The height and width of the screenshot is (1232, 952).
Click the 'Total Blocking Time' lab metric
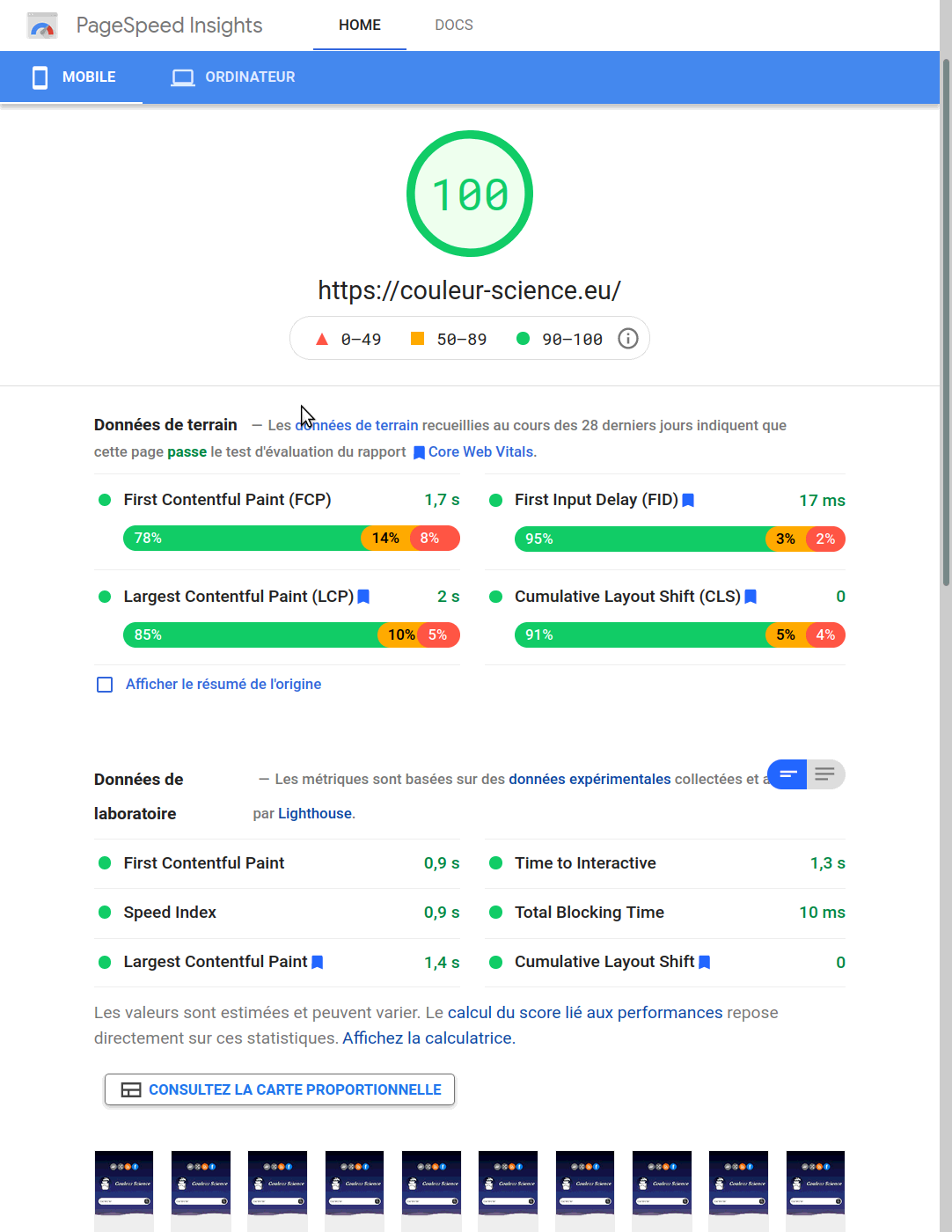[590, 913]
